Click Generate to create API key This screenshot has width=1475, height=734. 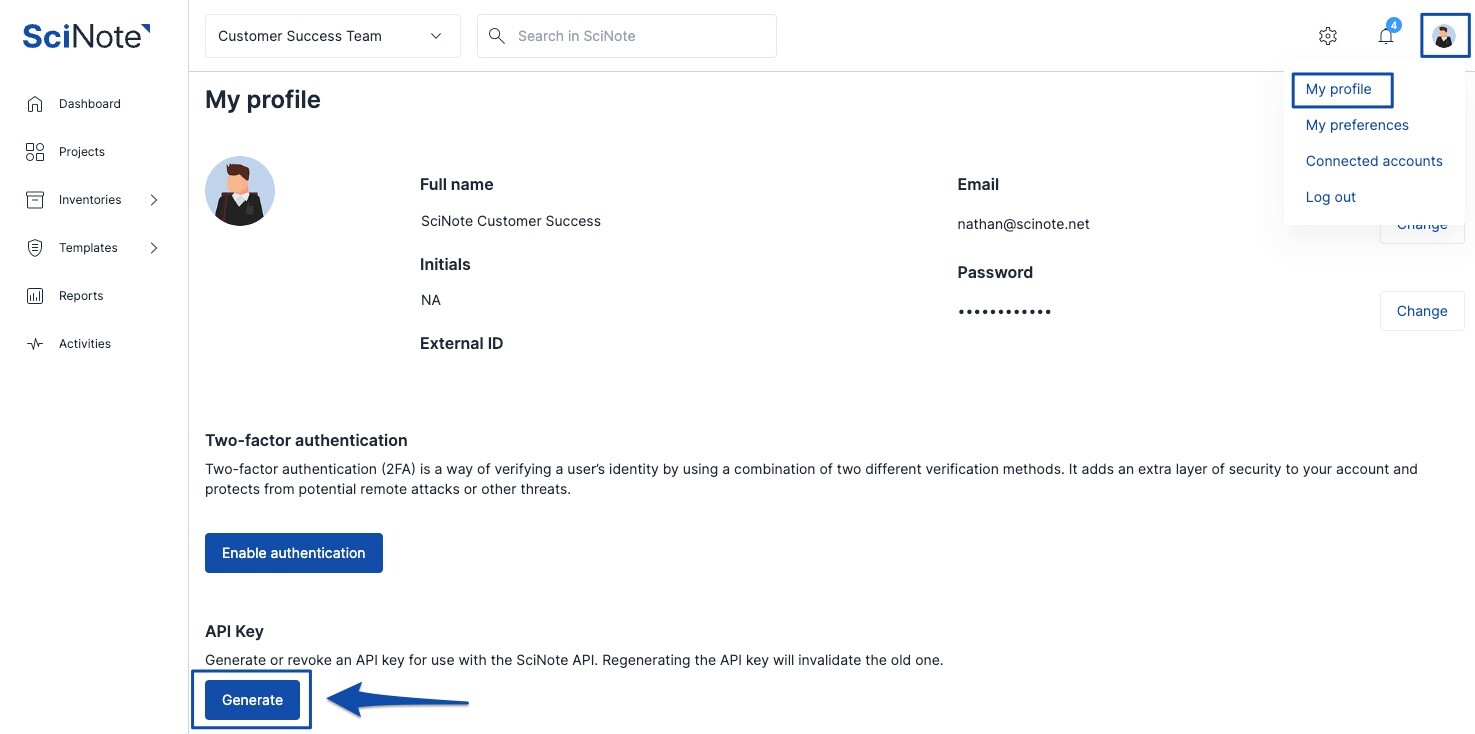tap(252, 700)
